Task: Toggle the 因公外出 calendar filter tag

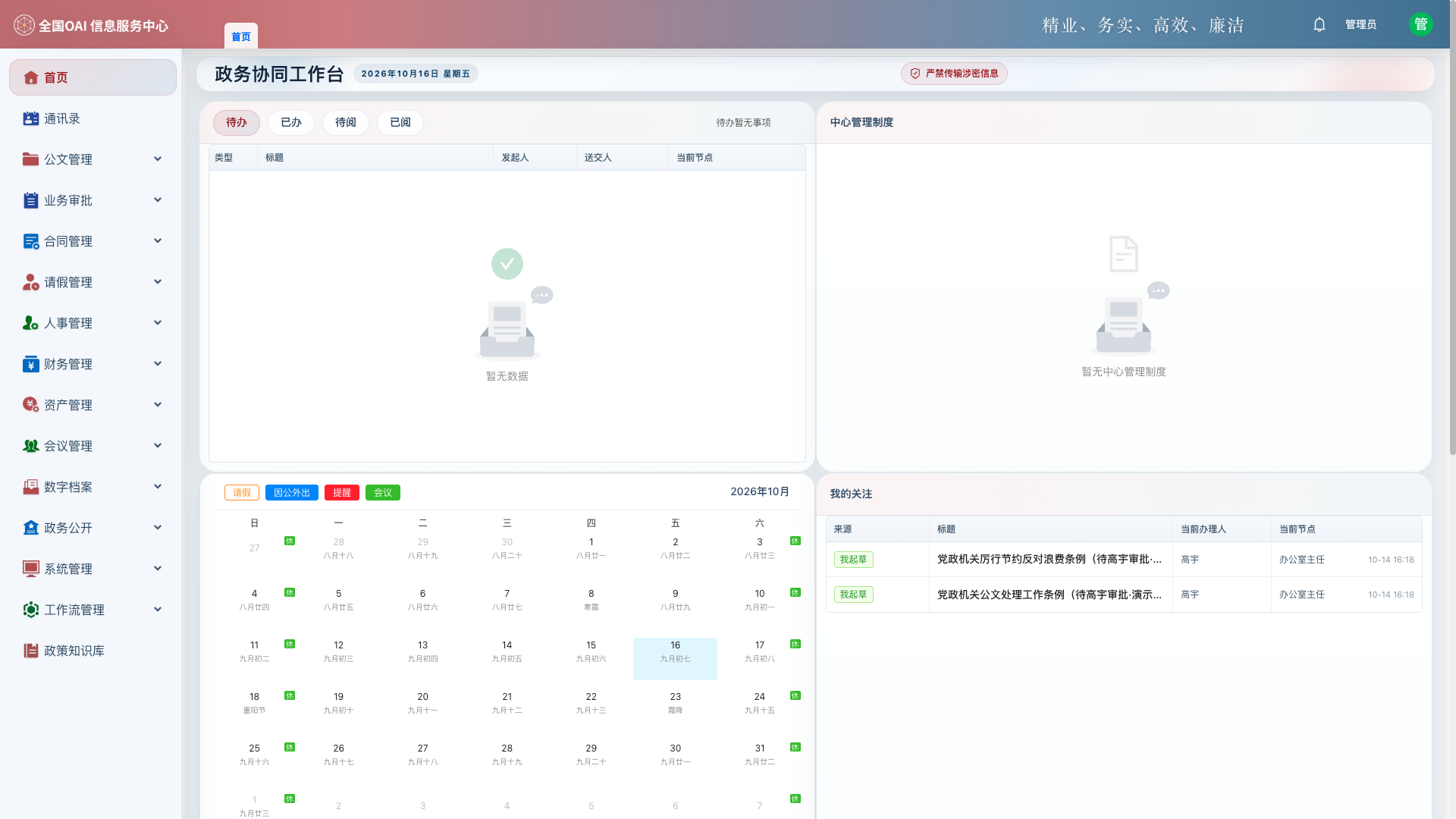Action: tap(292, 493)
